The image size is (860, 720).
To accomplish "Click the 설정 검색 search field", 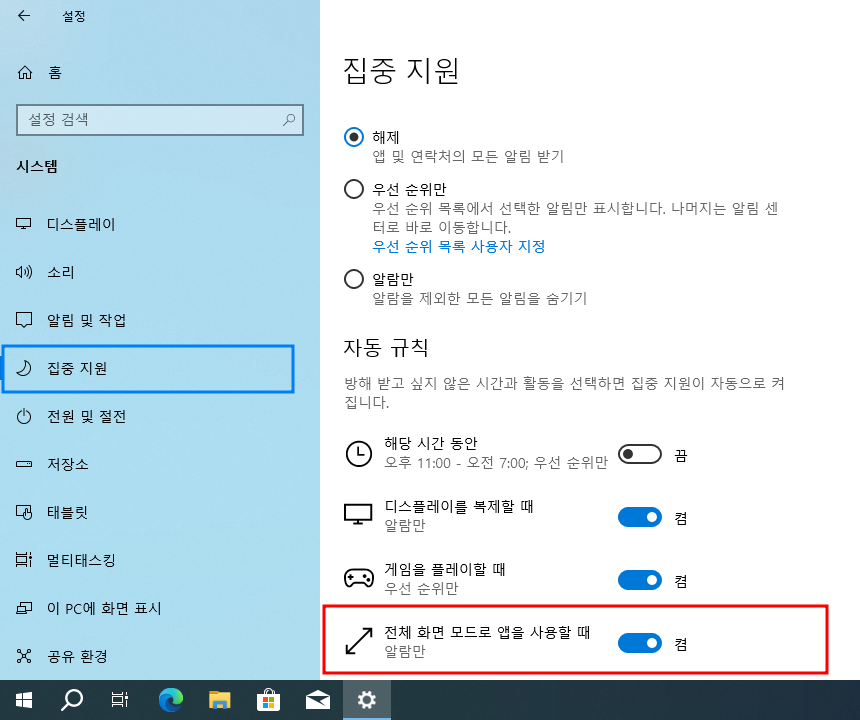I will 160,120.
